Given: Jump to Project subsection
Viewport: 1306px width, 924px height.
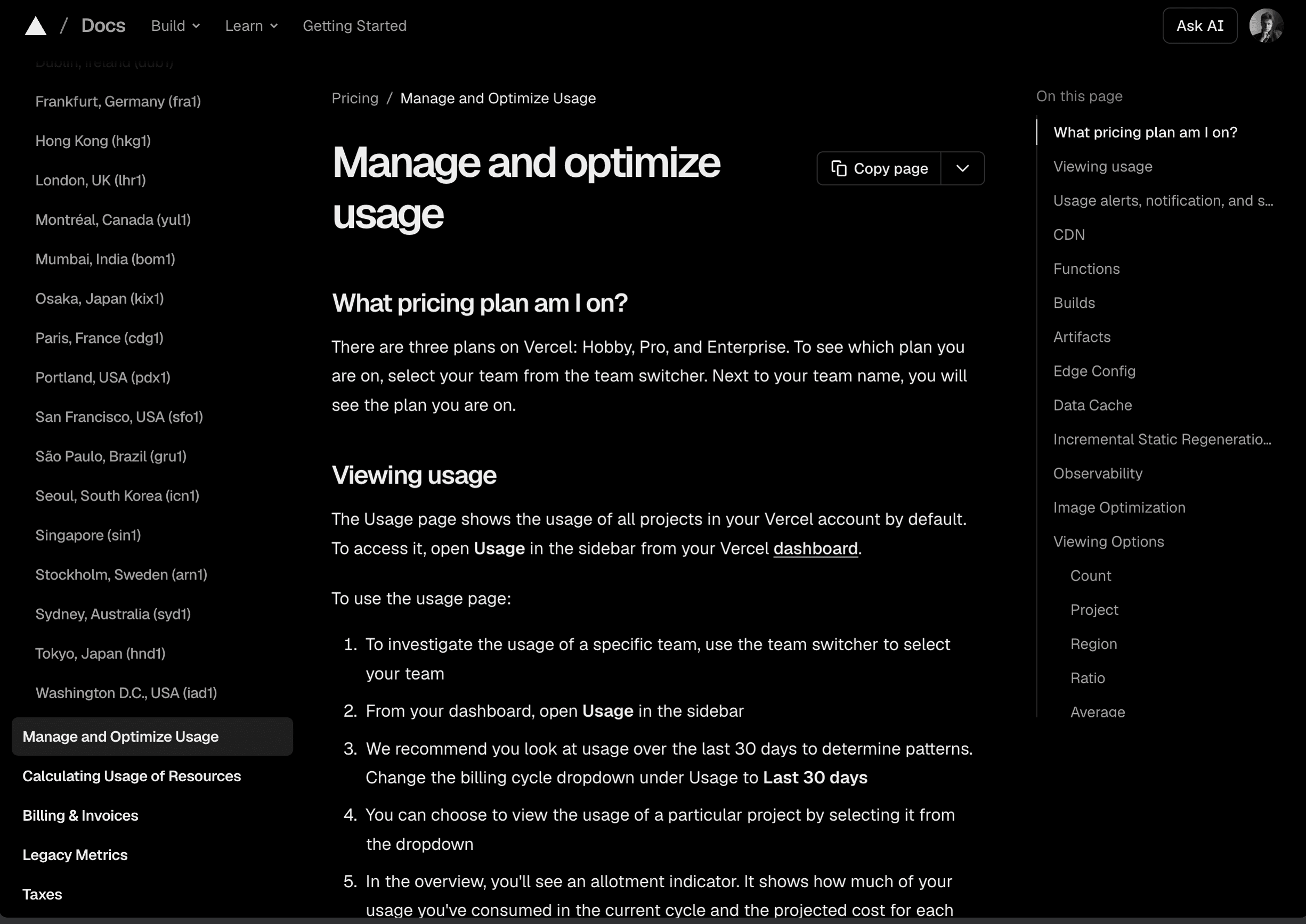Looking at the screenshot, I should click(1094, 610).
